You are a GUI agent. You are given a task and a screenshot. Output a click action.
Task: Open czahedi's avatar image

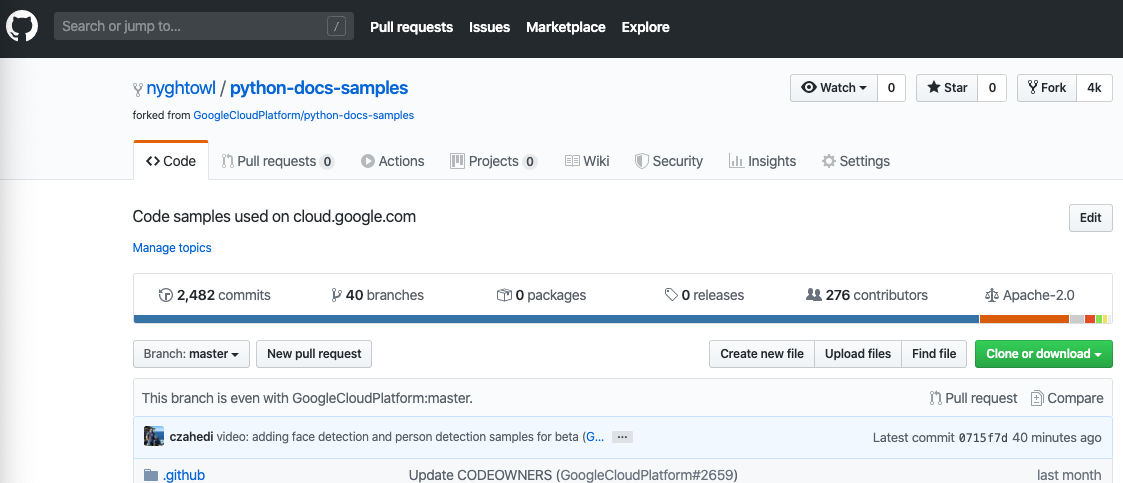[154, 436]
